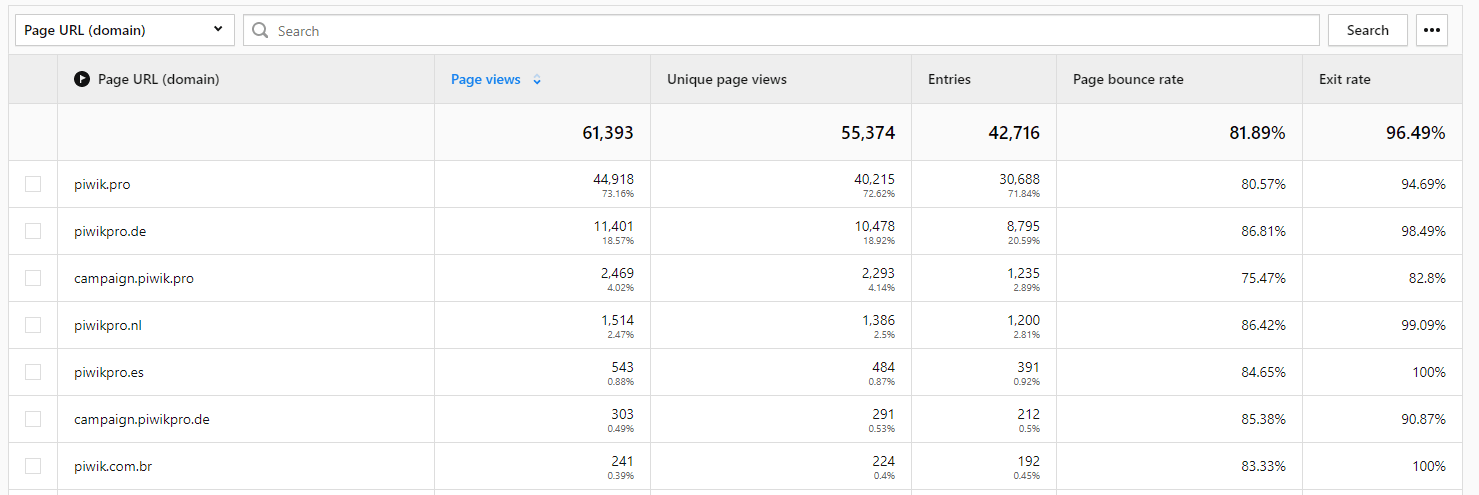1479x495 pixels.
Task: Click the search magnifier icon
Action: click(261, 31)
